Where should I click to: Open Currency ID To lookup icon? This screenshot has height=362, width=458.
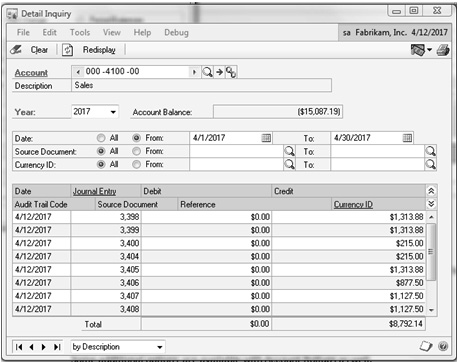[431, 164]
